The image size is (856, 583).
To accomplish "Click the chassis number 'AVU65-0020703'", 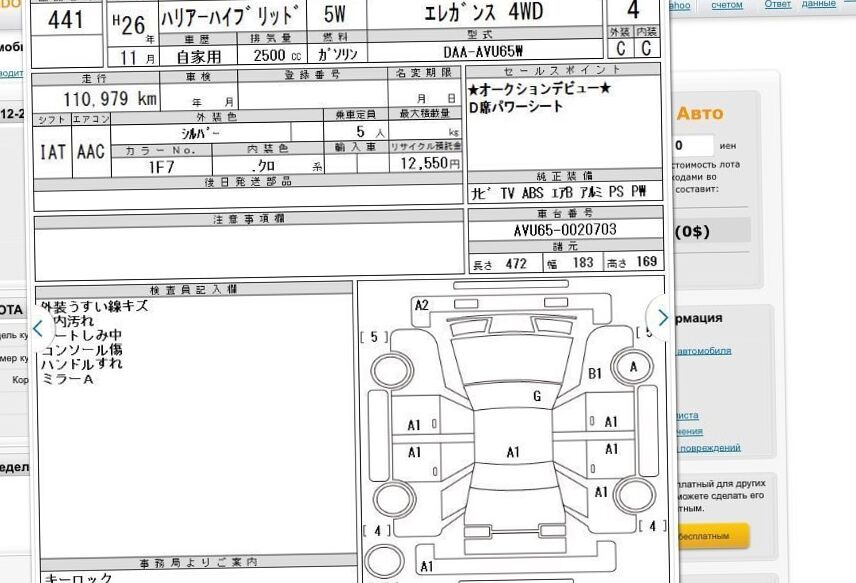I will [x=565, y=230].
